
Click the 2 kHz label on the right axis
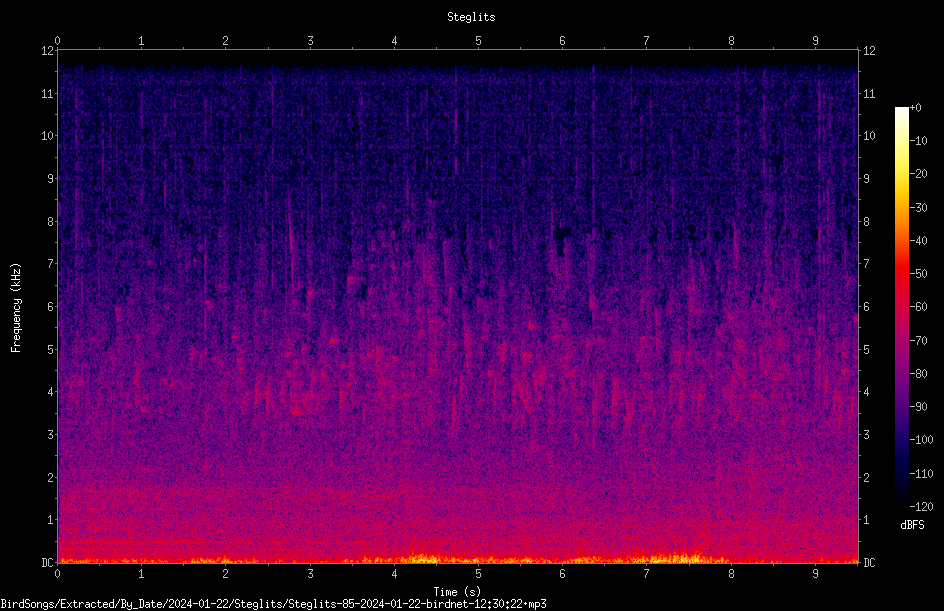pos(866,477)
